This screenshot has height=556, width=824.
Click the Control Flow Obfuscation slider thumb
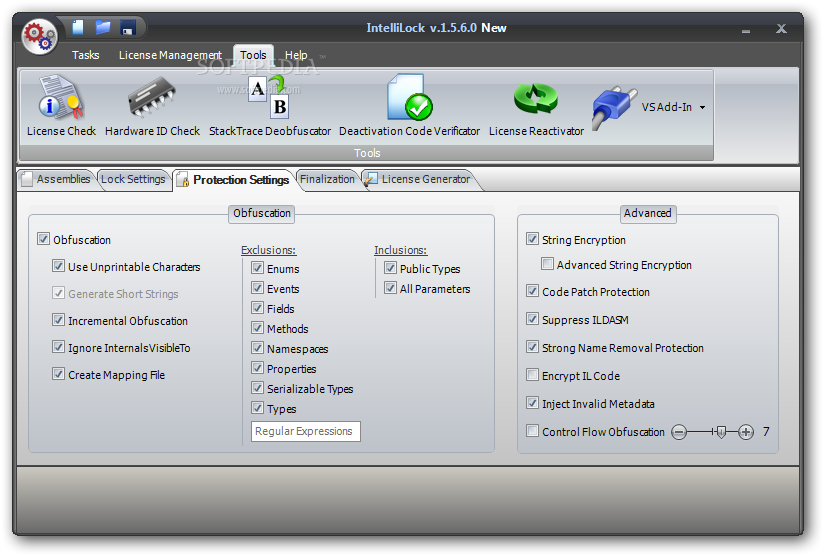[721, 432]
